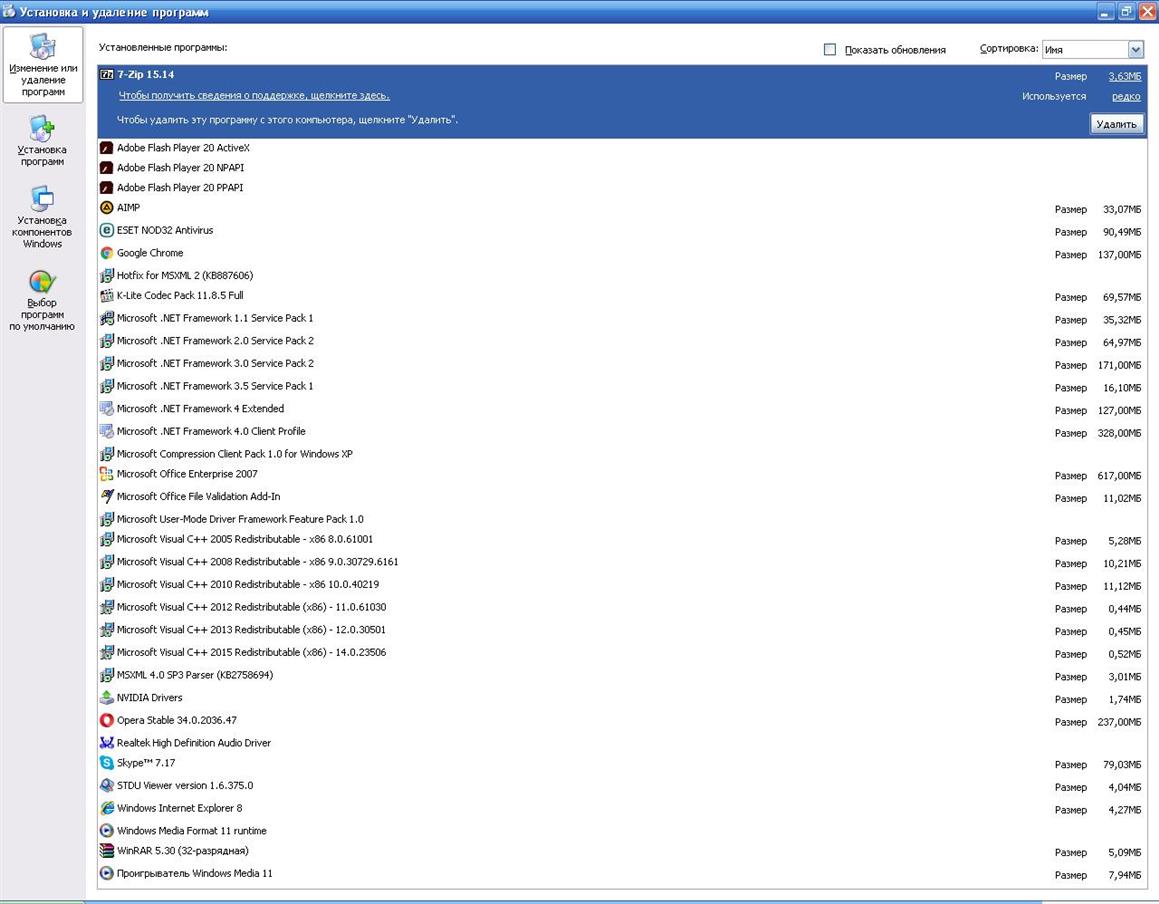Click the ESET NOD32 Antivirus icon
Screen dimensions: 1159x904
106,231
